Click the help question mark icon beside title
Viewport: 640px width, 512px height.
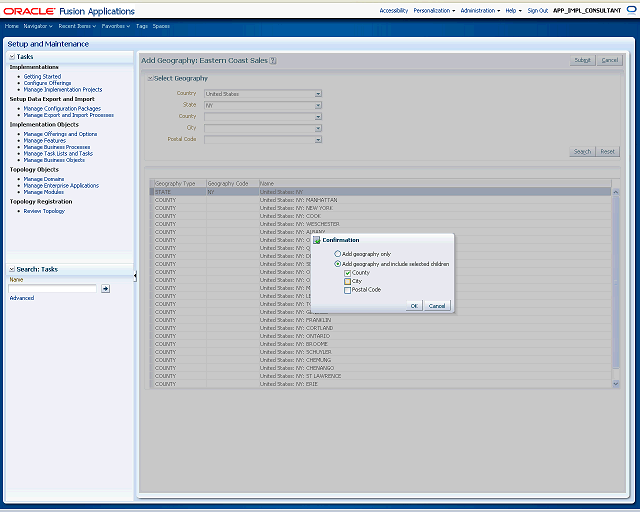tap(273, 60)
